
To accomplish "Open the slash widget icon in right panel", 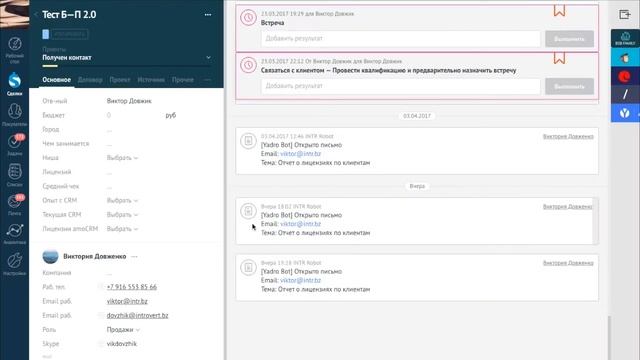I will (625, 95).
